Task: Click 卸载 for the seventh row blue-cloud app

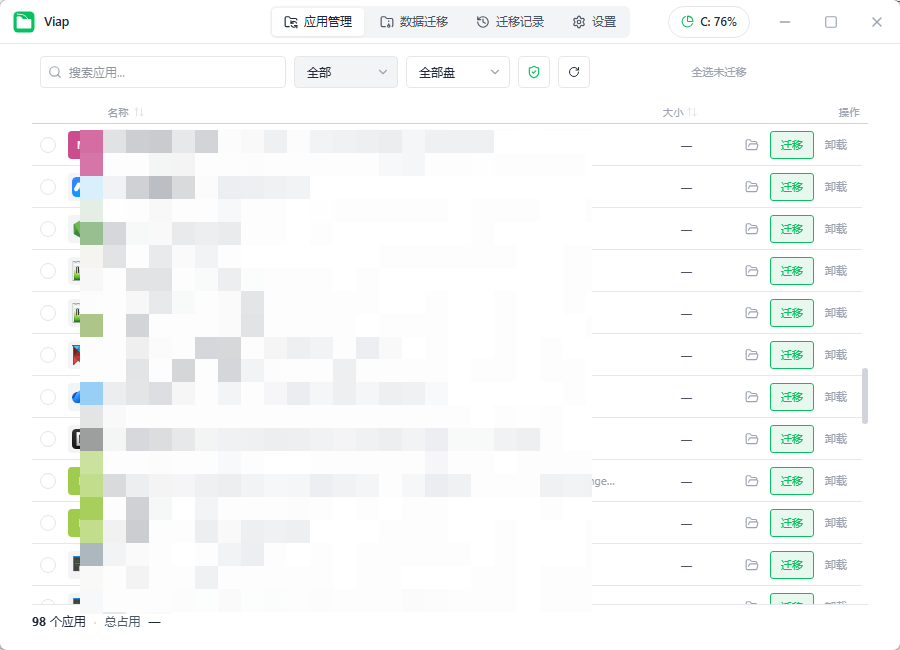Action: click(x=836, y=397)
